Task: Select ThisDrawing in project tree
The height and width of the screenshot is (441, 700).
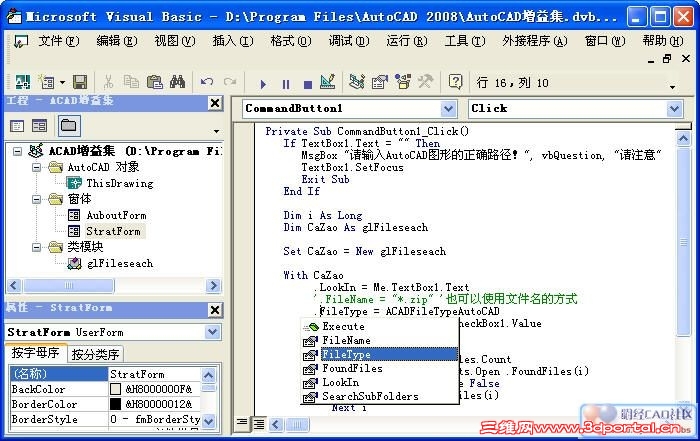Action: point(120,183)
